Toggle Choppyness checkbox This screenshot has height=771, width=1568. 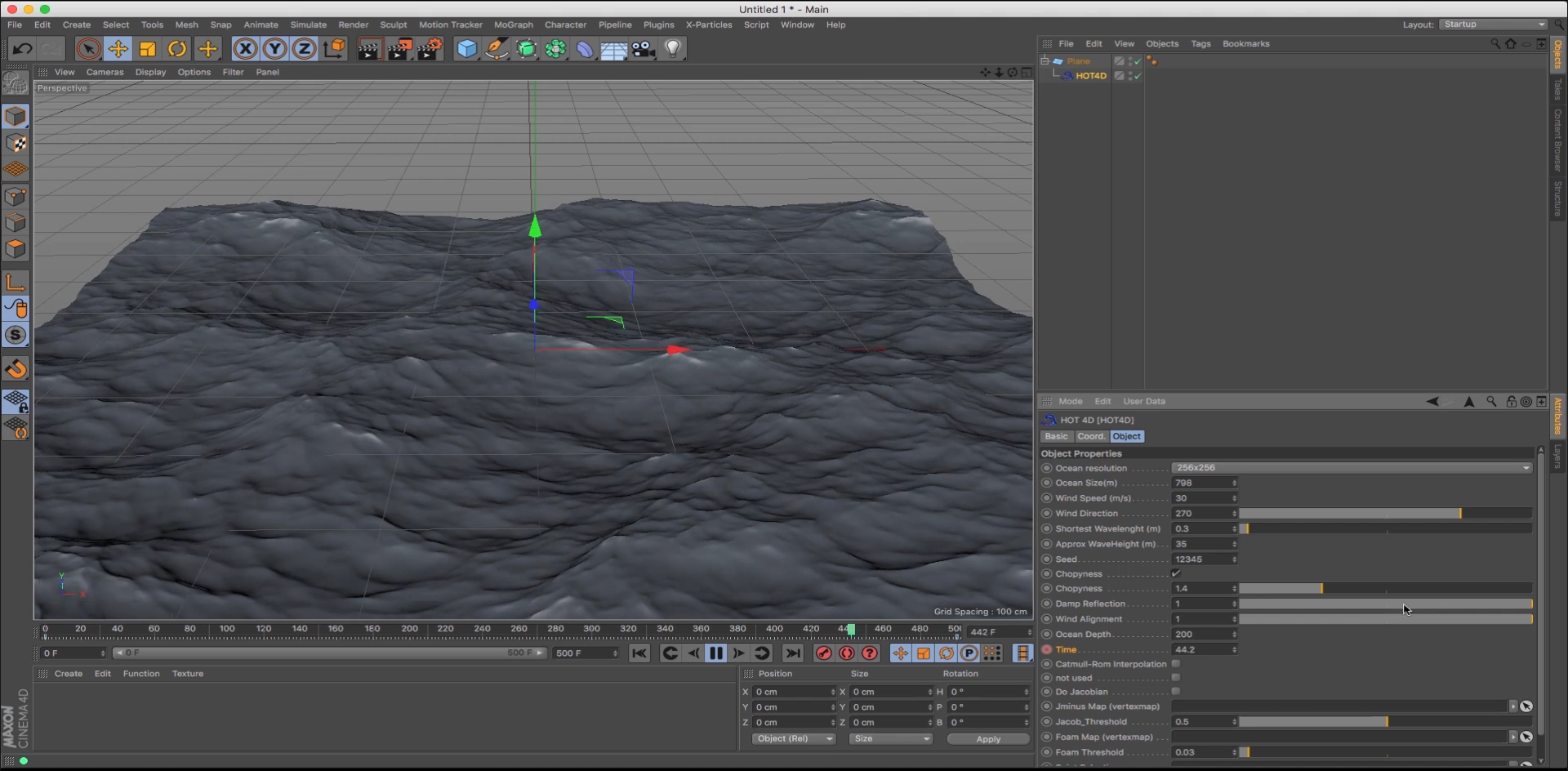click(1176, 574)
